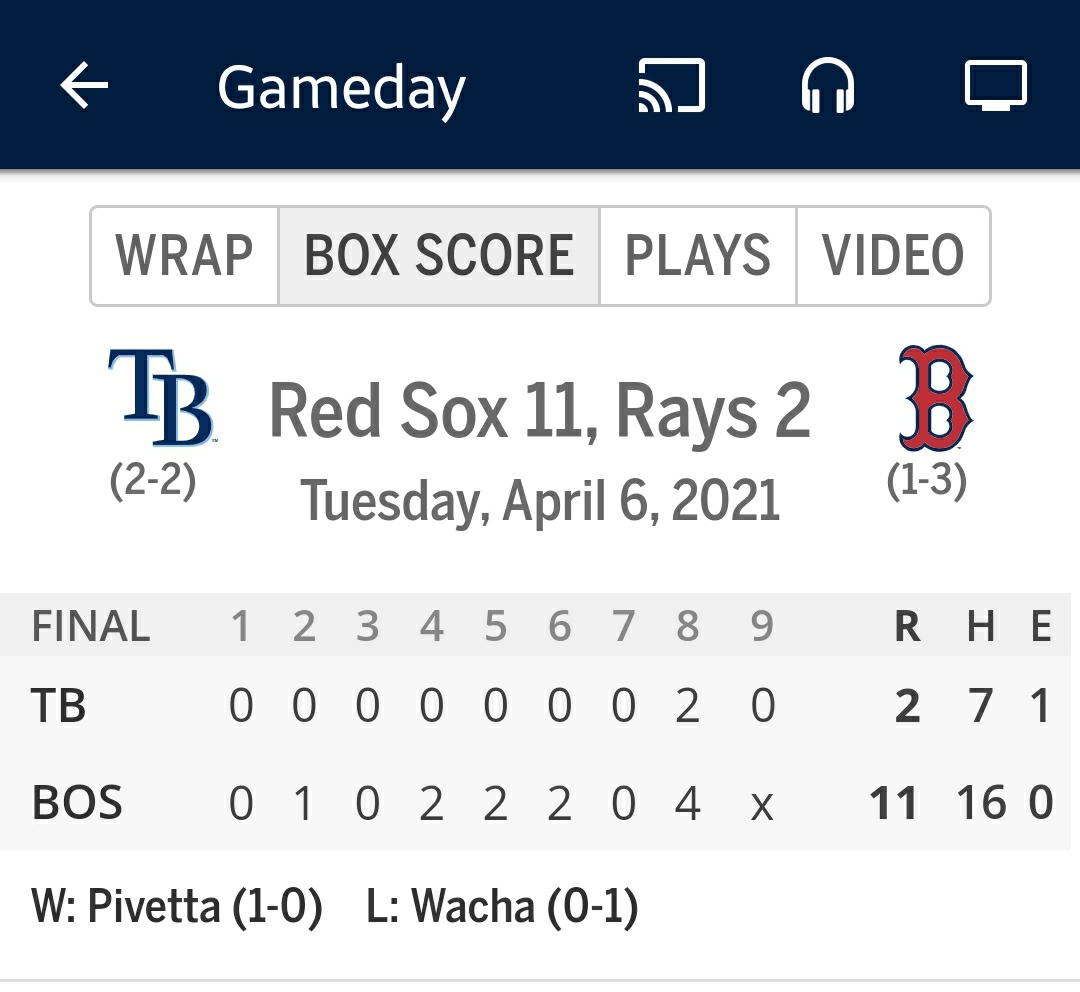Viewport: 1080px width, 992px height.
Task: Open the TV video stream icon
Action: 995,85
